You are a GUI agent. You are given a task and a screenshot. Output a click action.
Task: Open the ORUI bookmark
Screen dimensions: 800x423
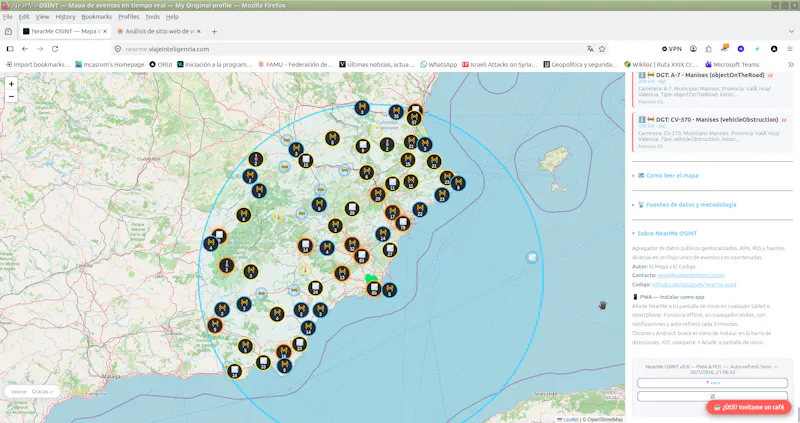(x=161, y=64)
